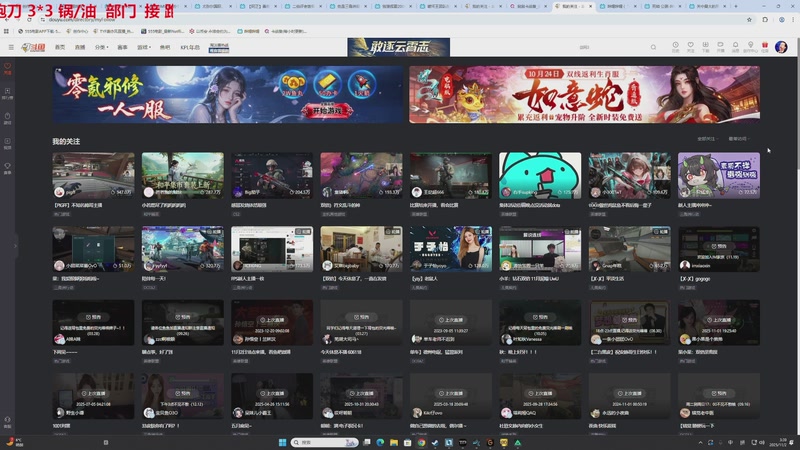
Task: Open the 于子怡 stream thumbnail
Action: [451, 249]
